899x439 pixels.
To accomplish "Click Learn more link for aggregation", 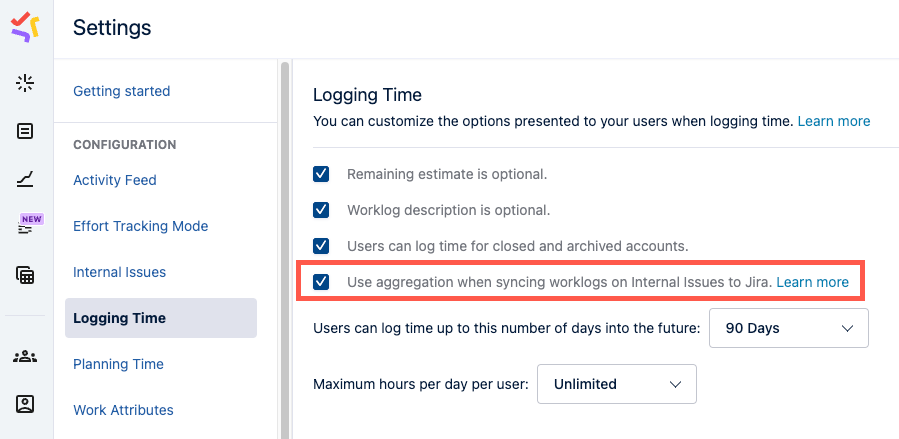I will (x=812, y=282).
